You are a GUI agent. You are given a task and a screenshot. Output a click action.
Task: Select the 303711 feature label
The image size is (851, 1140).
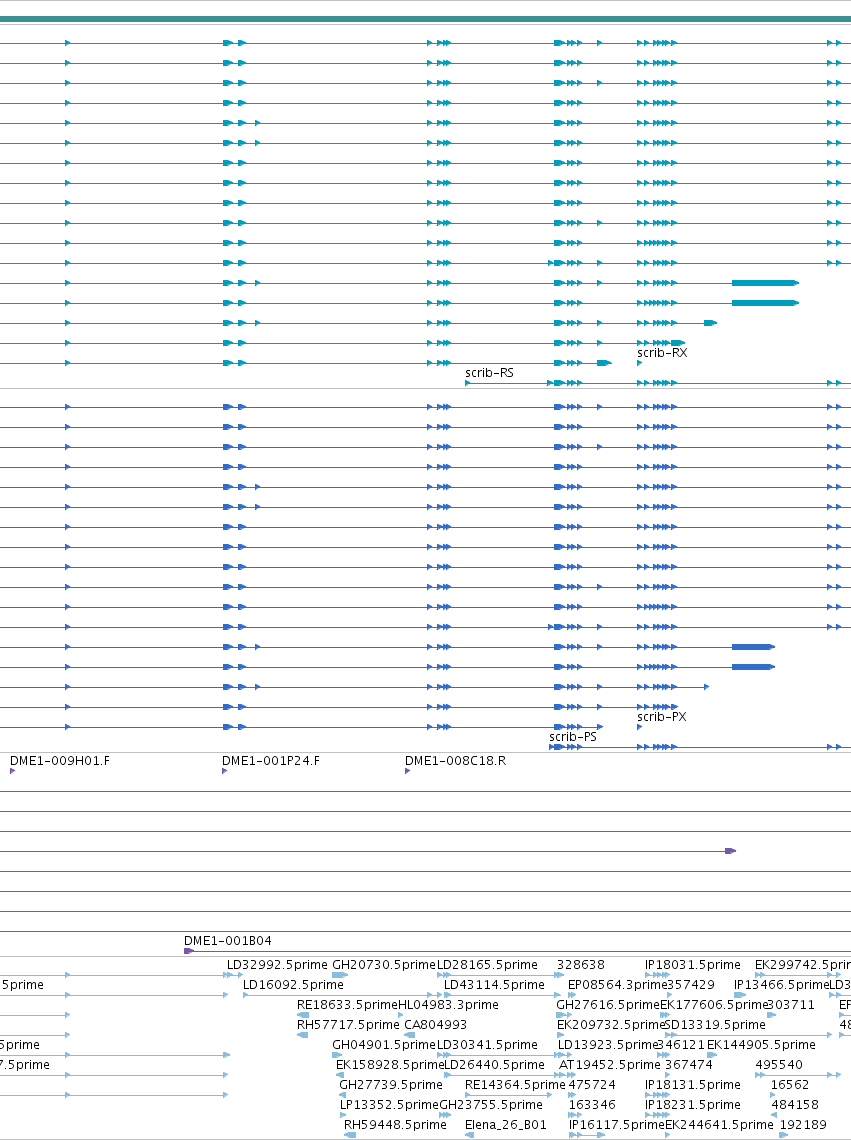(791, 1005)
